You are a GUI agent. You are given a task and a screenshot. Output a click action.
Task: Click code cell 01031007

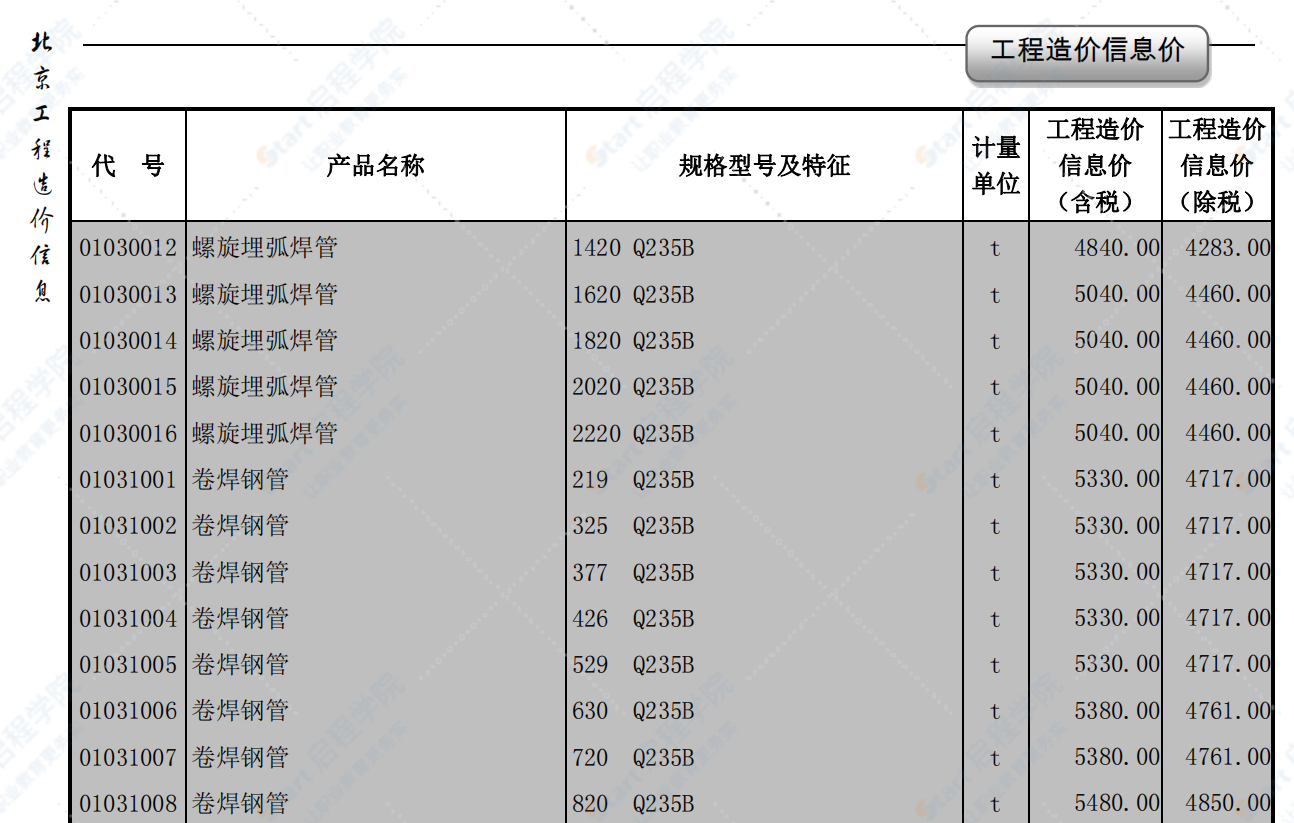[128, 758]
